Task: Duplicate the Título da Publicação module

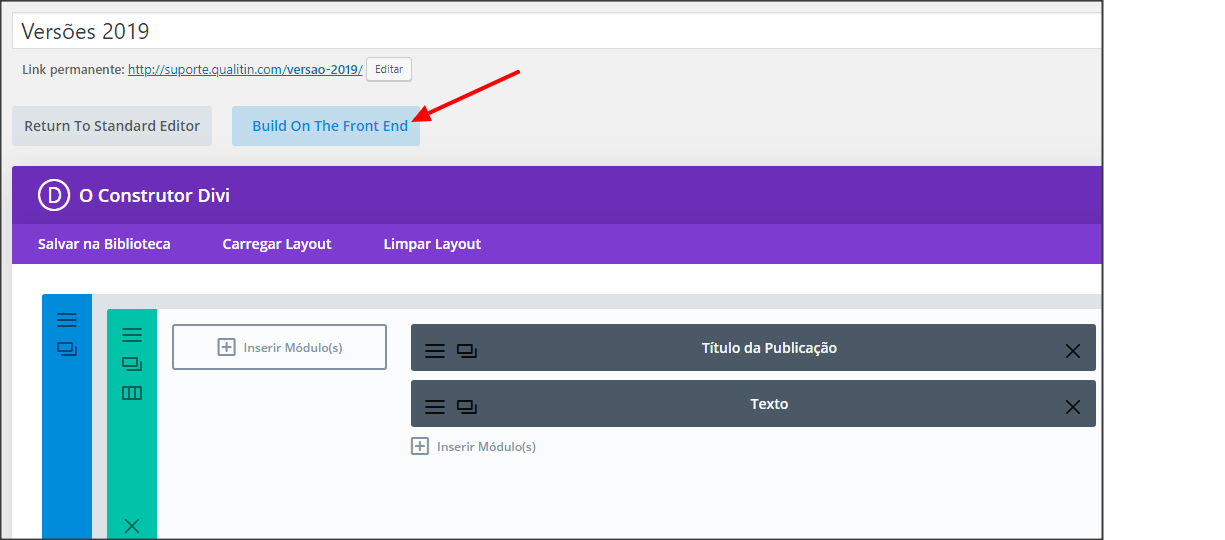Action: [x=467, y=351]
